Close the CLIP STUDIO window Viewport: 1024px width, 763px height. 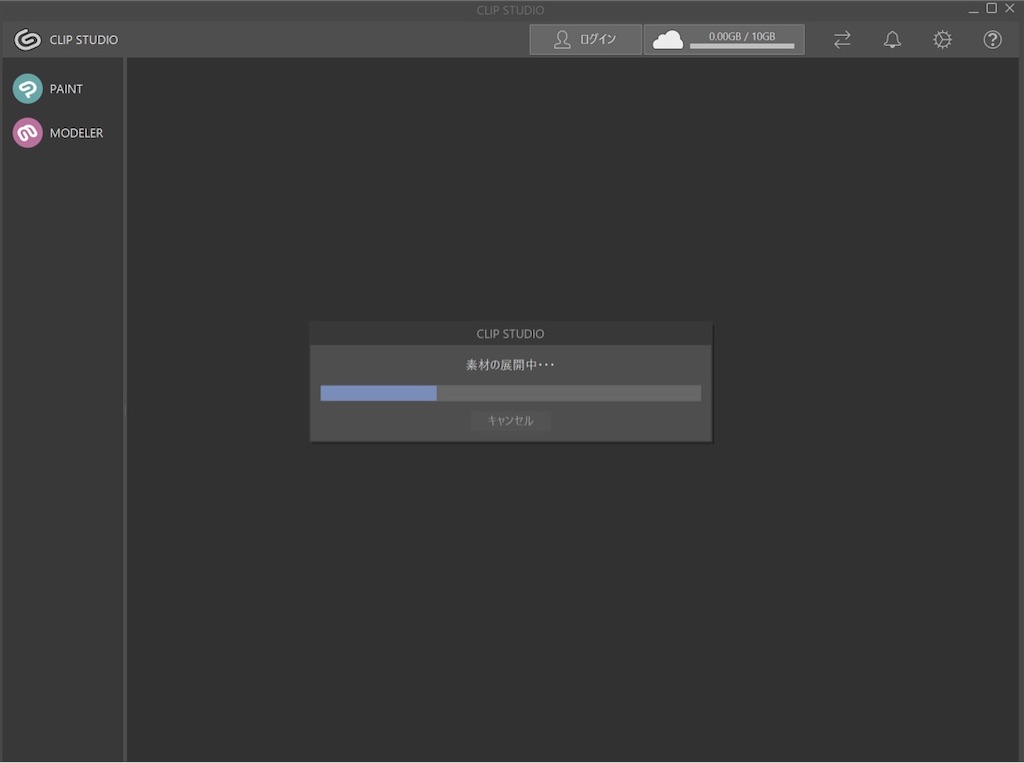(x=1010, y=8)
